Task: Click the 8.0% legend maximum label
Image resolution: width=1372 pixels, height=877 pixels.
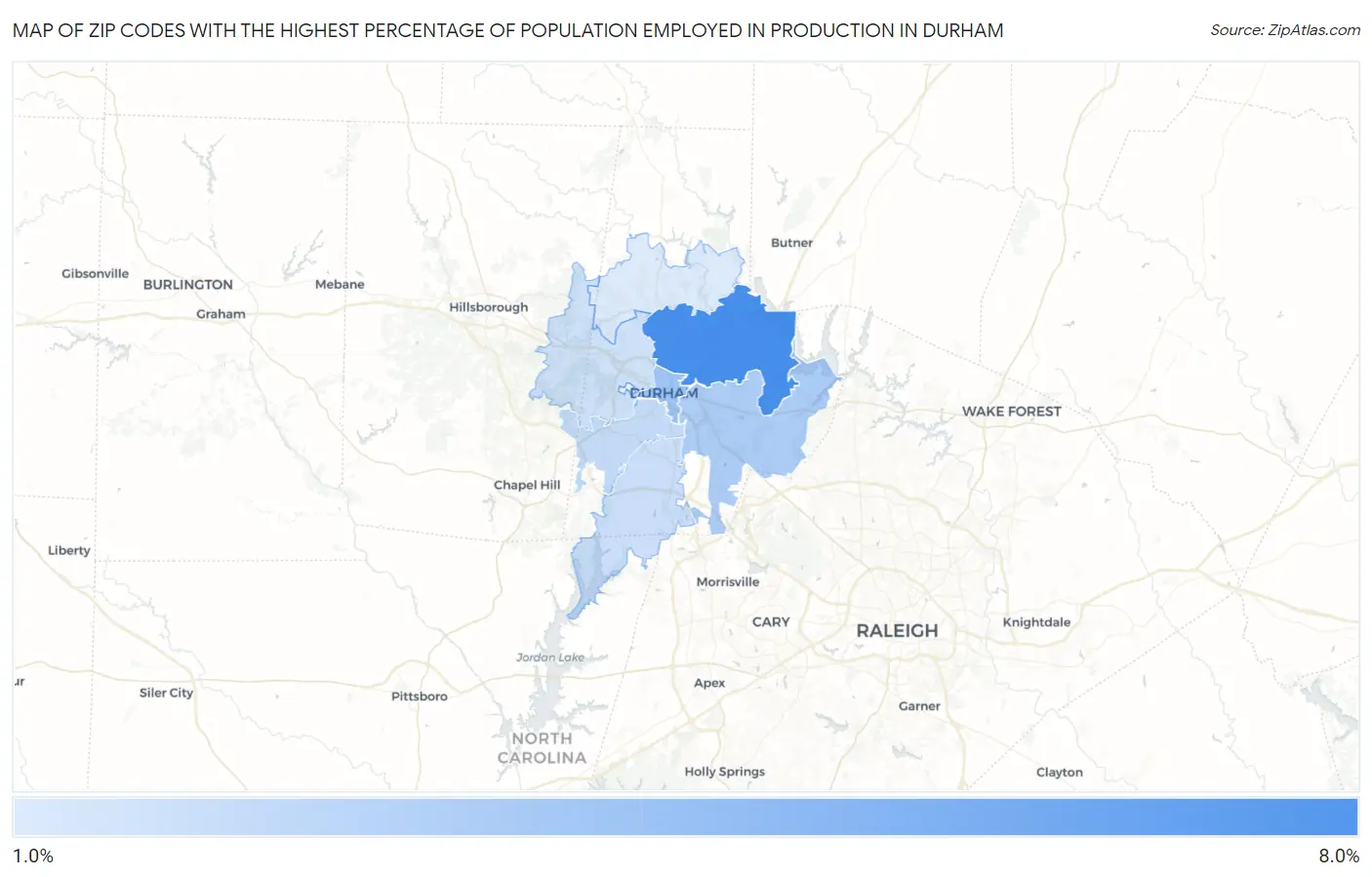Action: click(1339, 856)
